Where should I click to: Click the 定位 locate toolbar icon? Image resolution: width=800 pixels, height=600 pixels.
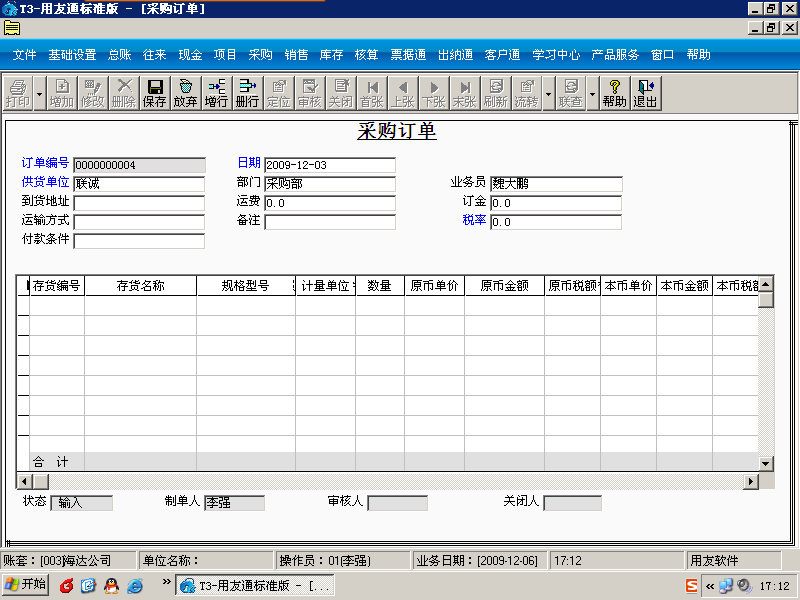tap(278, 93)
